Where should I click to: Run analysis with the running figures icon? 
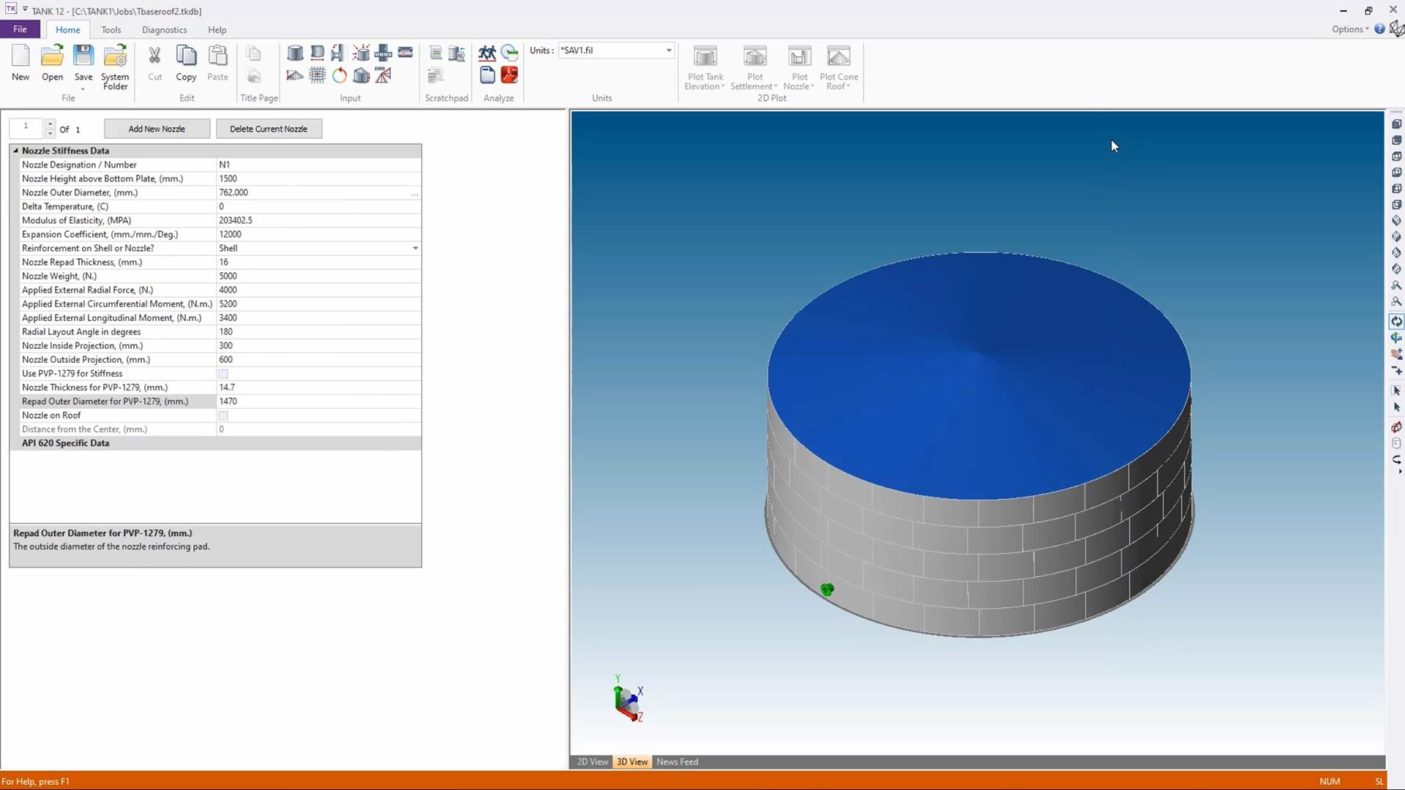point(487,53)
